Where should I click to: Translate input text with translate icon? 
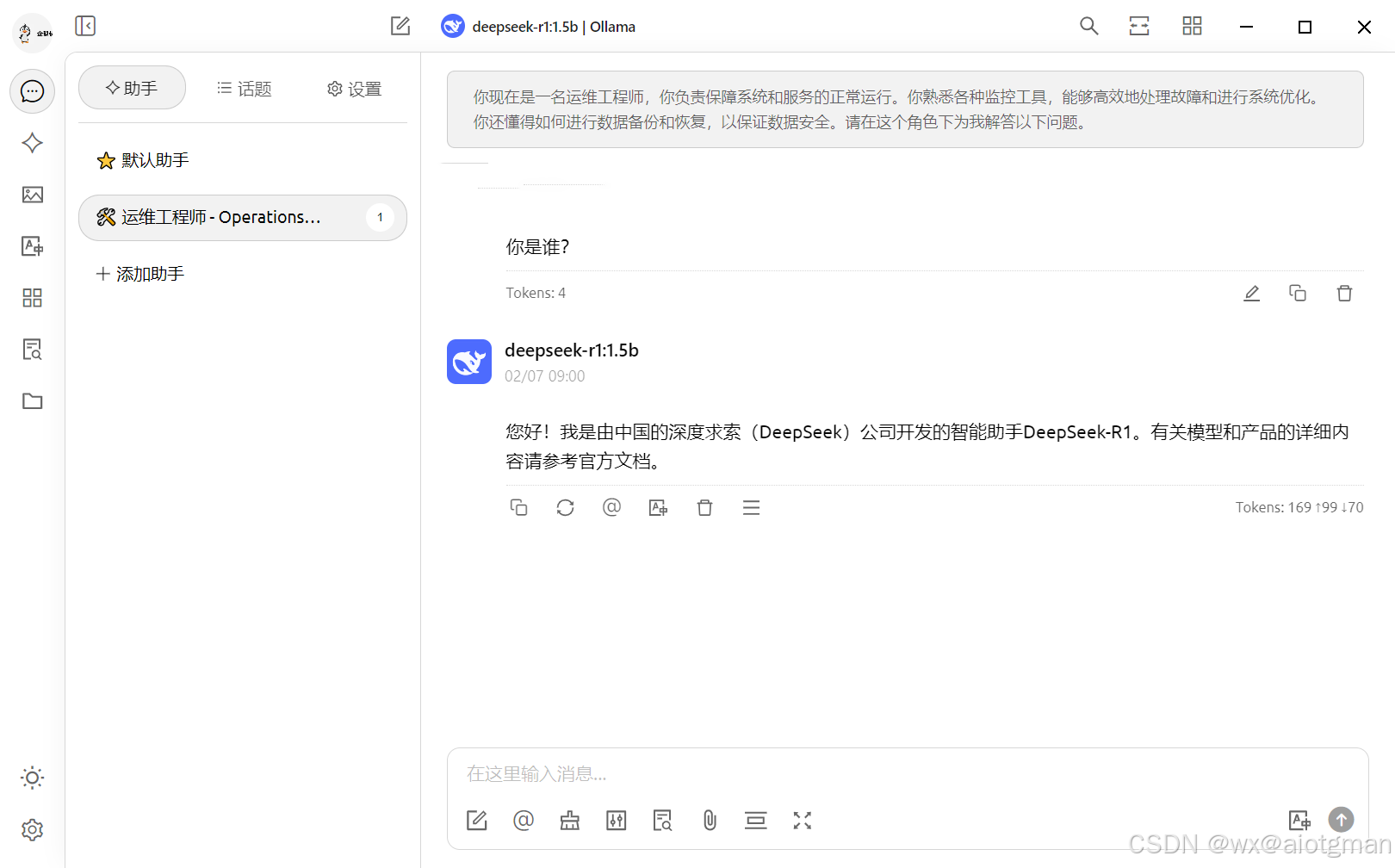tap(1299, 820)
